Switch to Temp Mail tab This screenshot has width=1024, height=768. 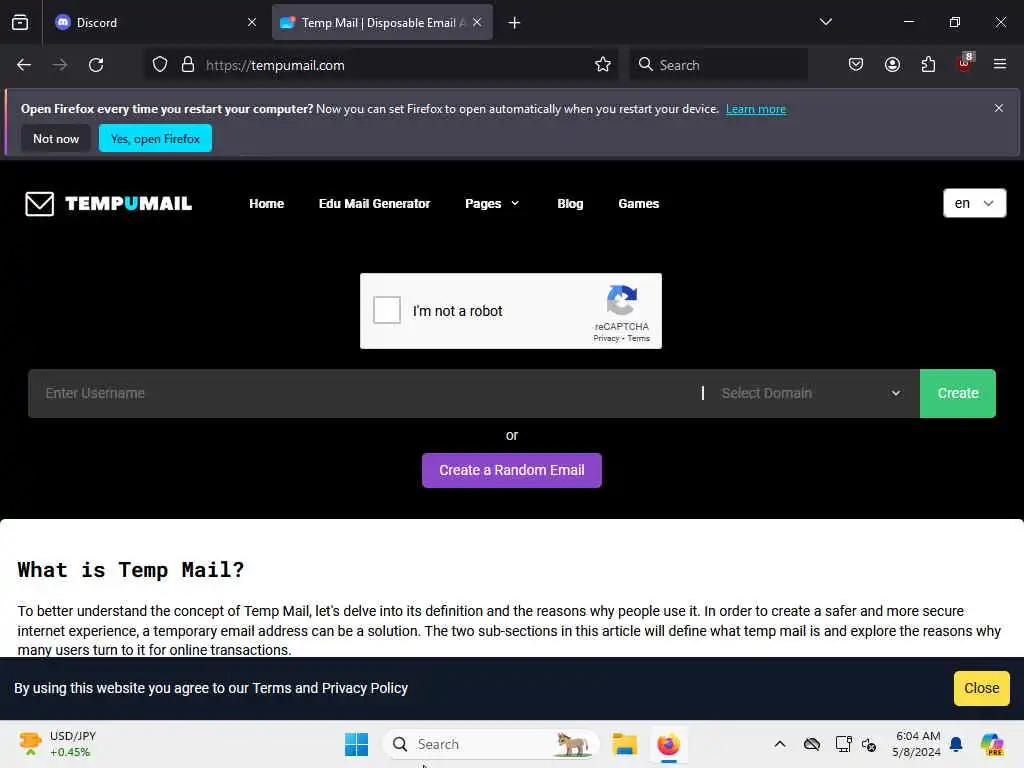[x=382, y=22]
